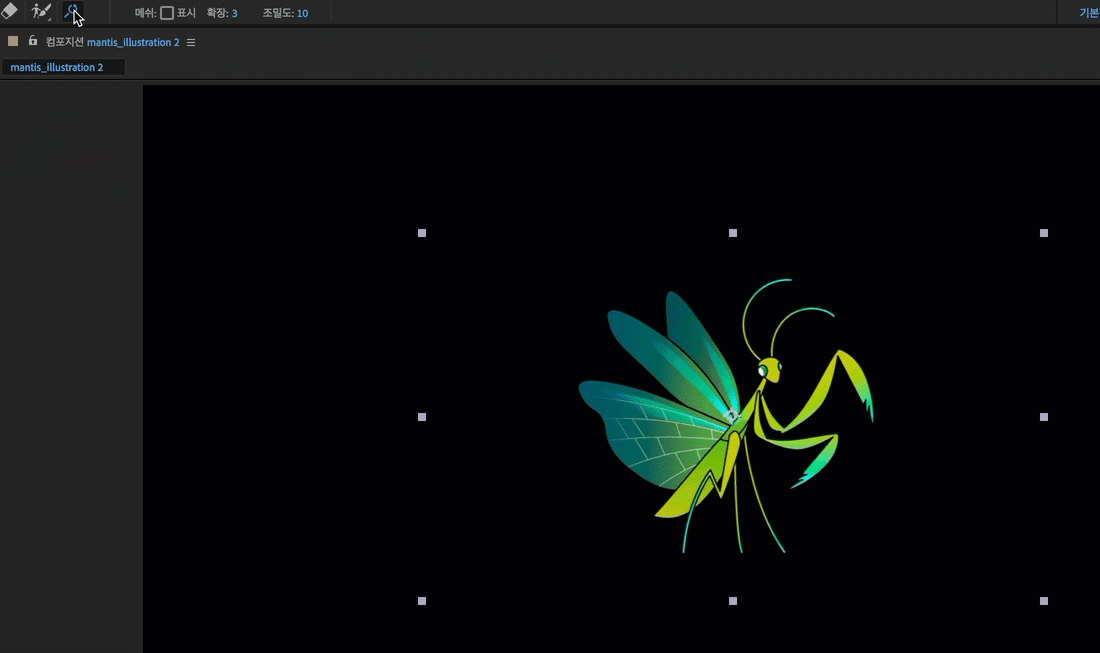Click the 확장 value of 3
1100x653 pixels.
[234, 13]
